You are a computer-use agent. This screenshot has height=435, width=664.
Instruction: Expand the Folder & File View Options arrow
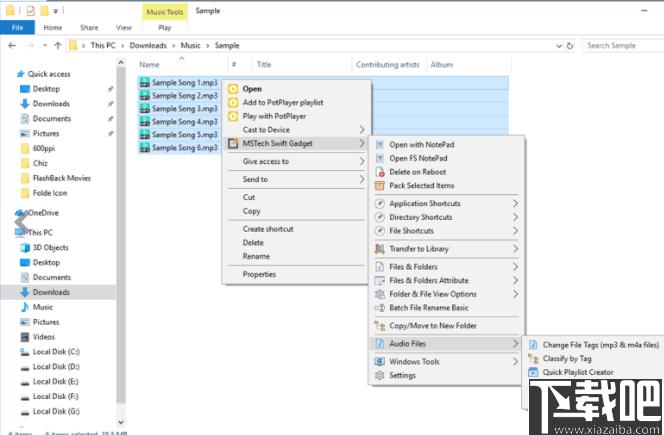click(516, 294)
